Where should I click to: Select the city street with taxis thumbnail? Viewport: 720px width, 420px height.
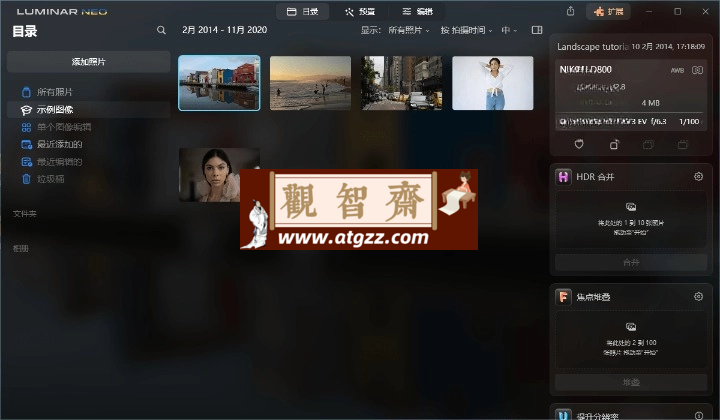pos(402,83)
